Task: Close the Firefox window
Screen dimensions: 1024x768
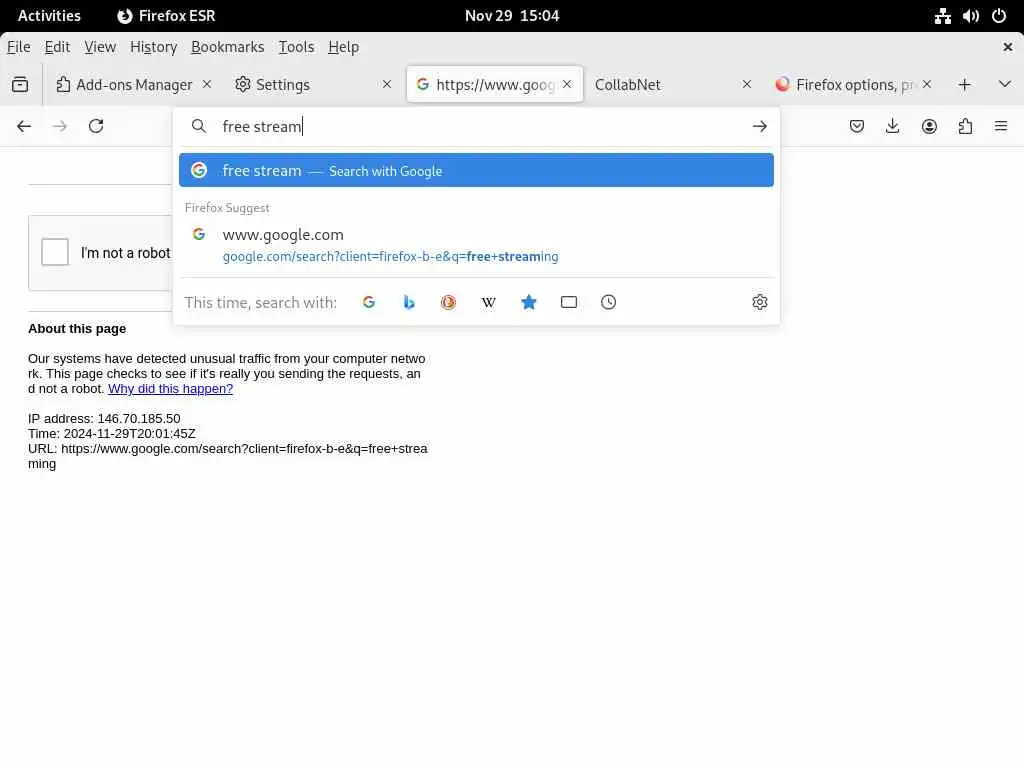Action: (x=1008, y=47)
